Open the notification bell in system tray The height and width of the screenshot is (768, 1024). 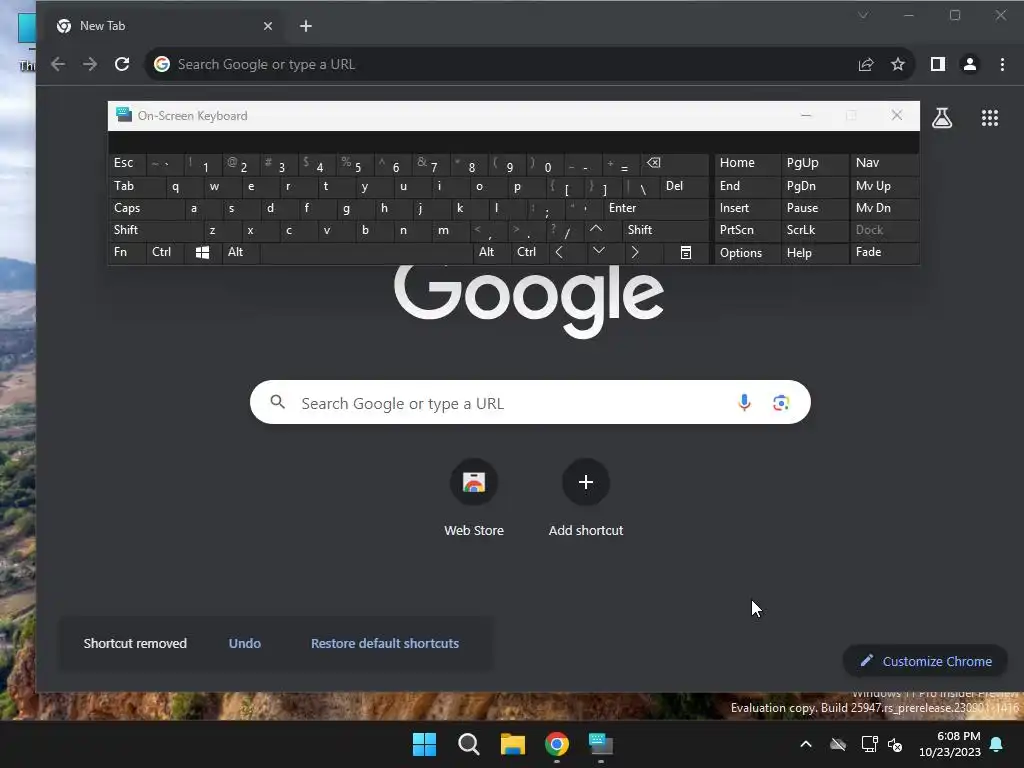point(997,744)
